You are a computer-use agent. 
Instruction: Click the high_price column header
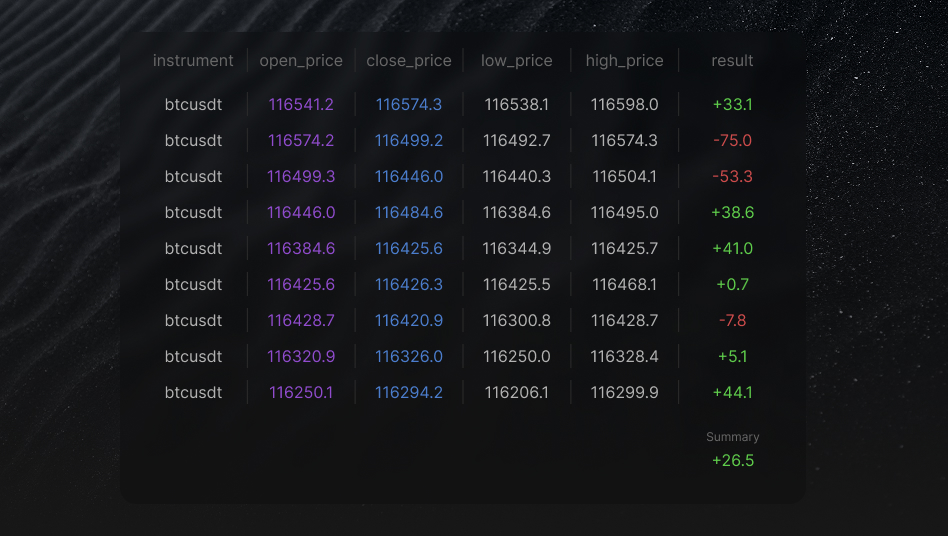[625, 61]
